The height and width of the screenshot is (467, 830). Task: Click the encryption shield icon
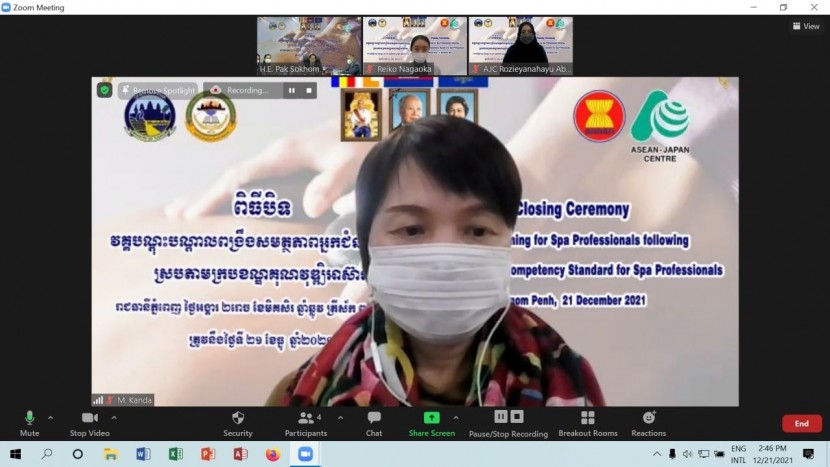[x=104, y=90]
